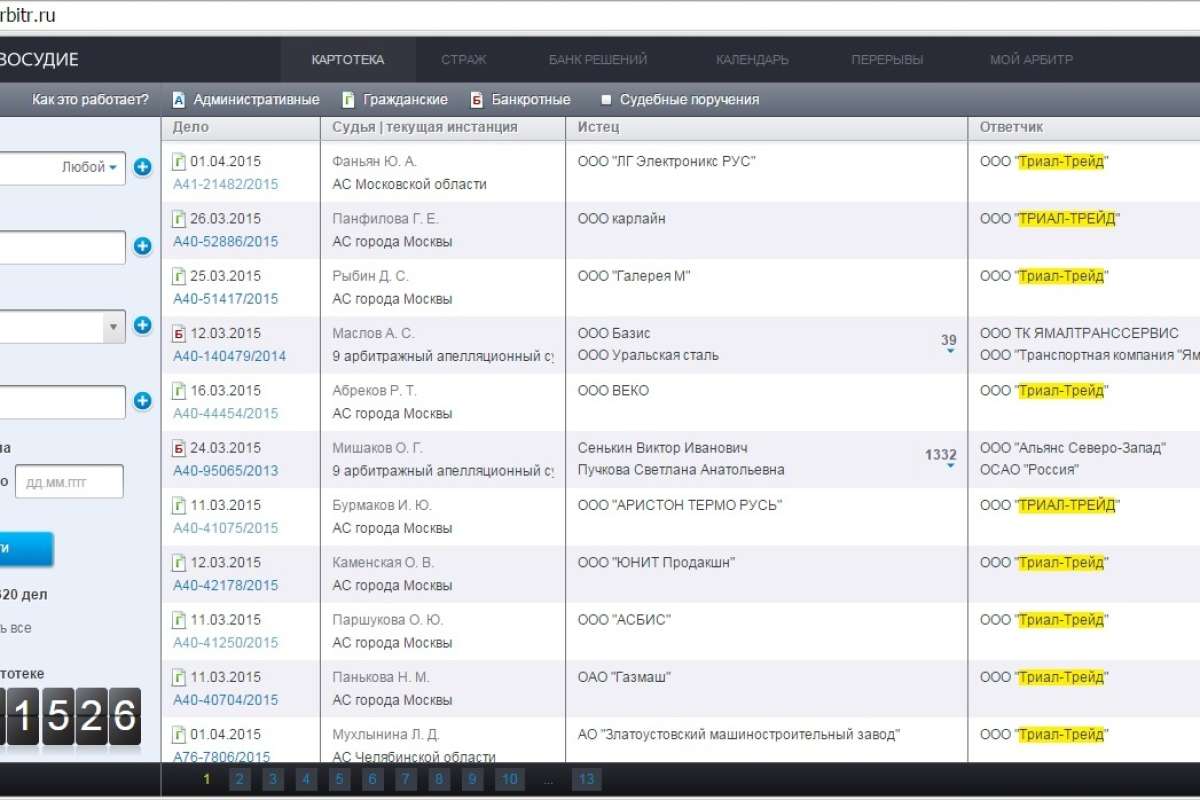Open case А40-44454/2015

[x=226, y=413]
